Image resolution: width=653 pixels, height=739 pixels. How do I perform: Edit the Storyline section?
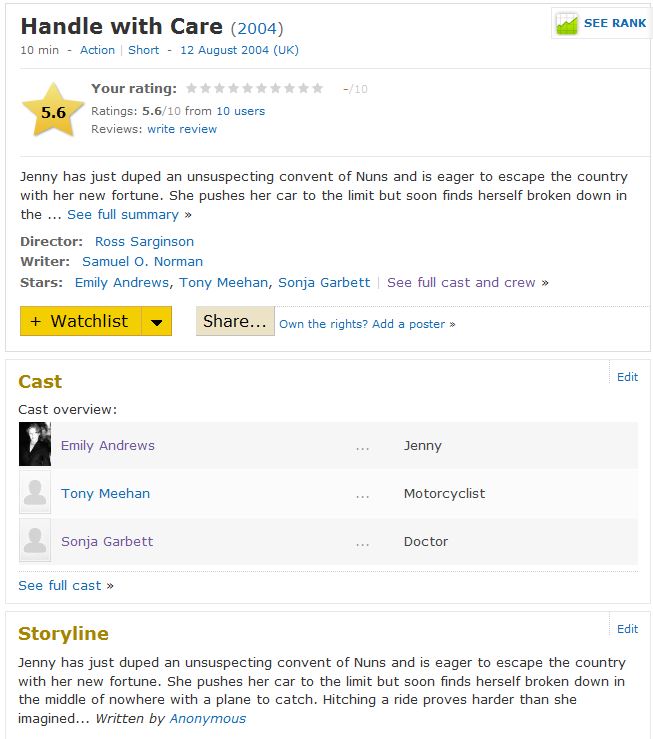(627, 629)
